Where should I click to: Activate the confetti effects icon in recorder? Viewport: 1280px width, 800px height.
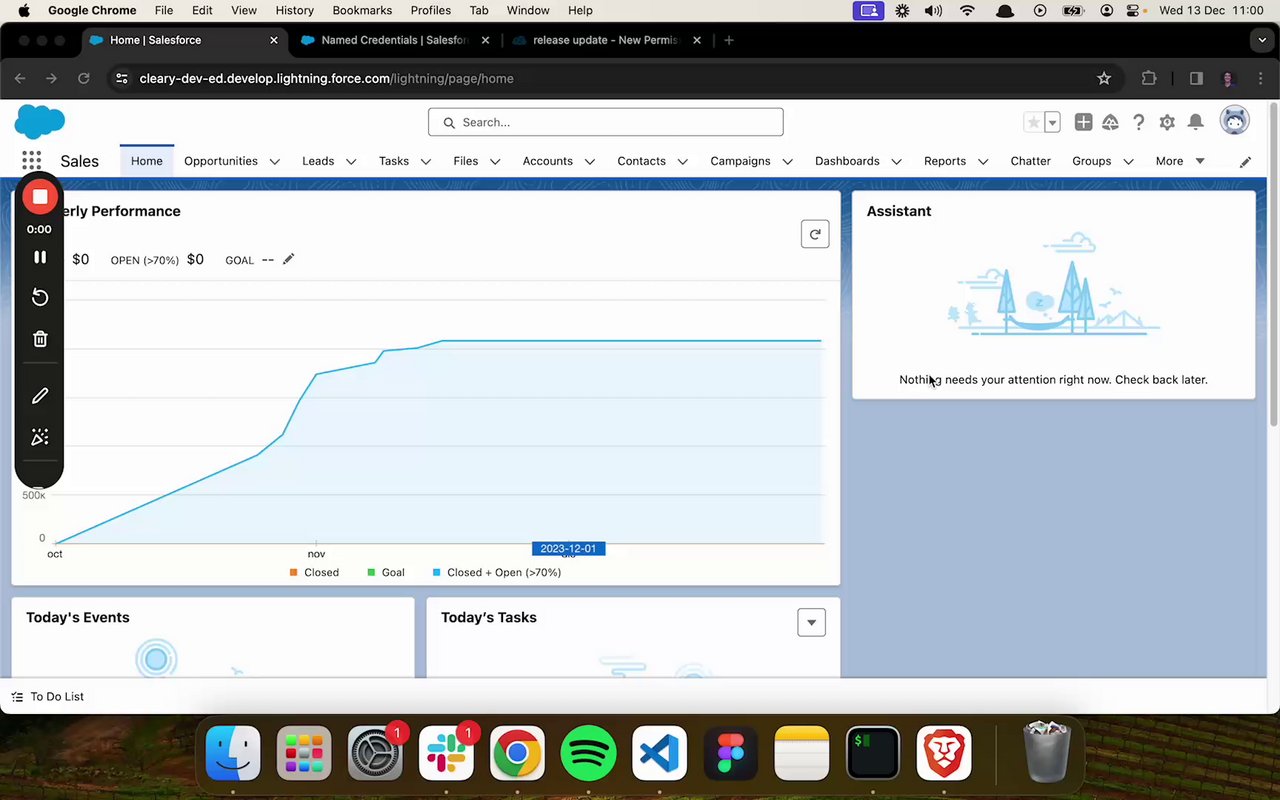coord(40,437)
